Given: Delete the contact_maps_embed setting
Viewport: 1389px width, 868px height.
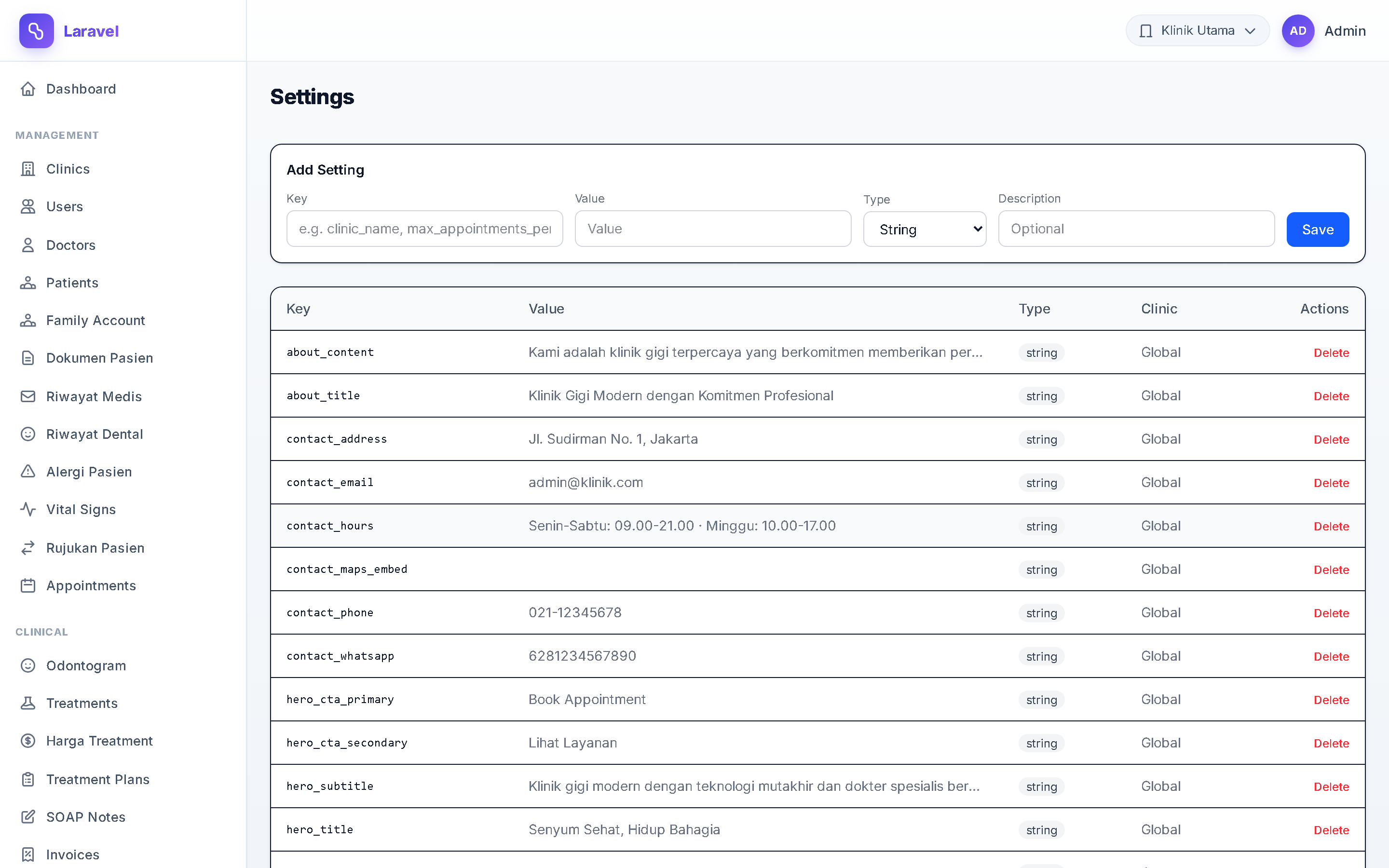Looking at the screenshot, I should [x=1331, y=570].
